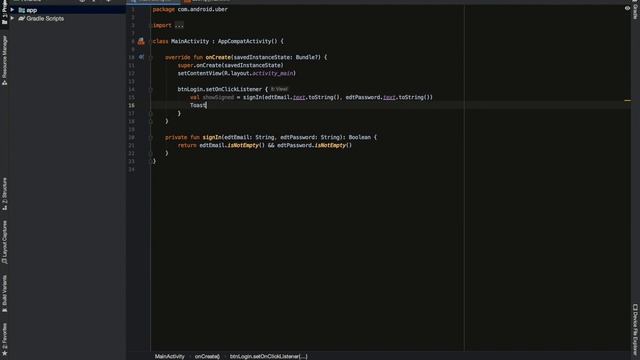640x360 pixels.
Task: Click the onCreate function name
Action: 218,57
